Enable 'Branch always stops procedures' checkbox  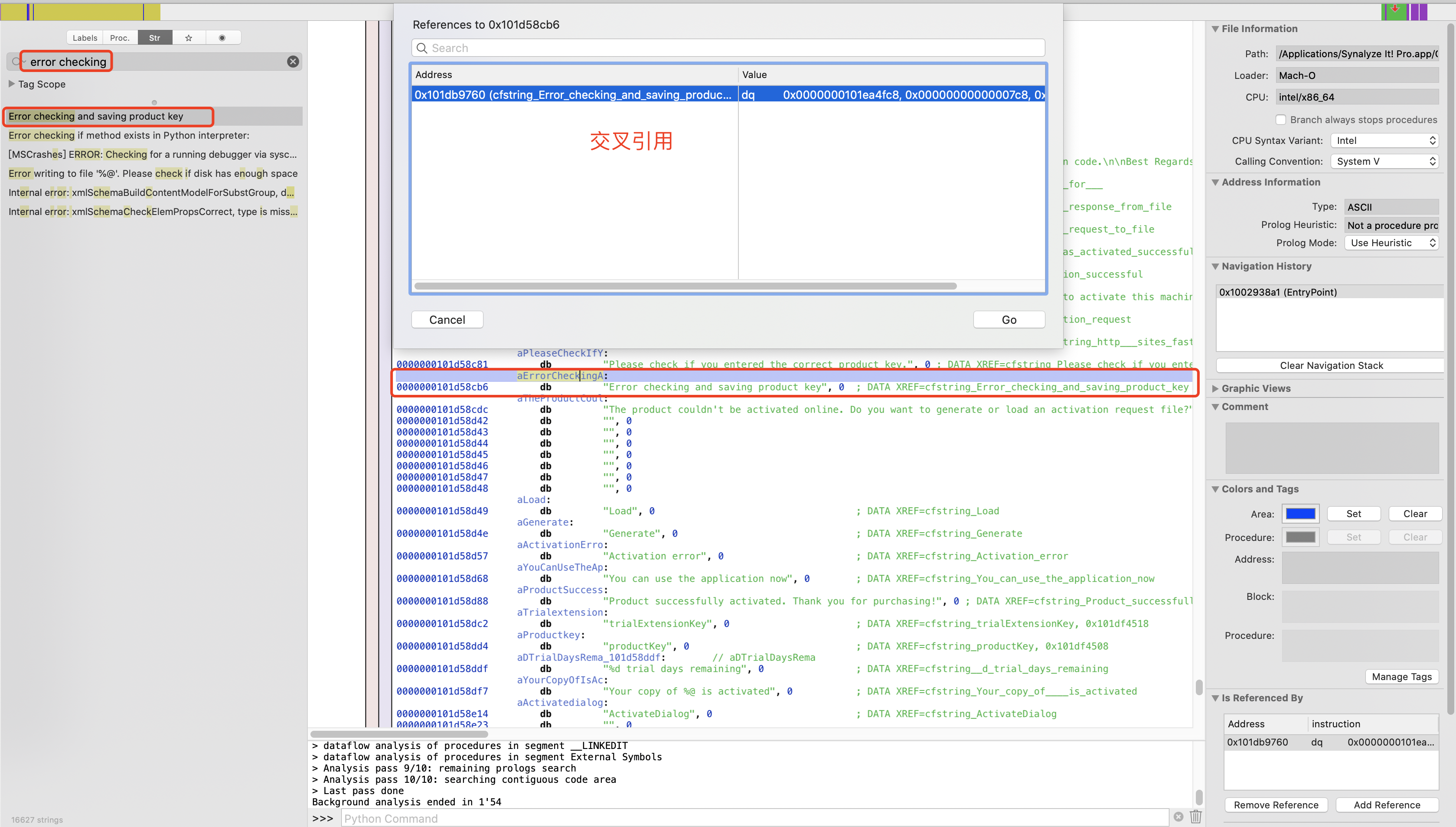tap(1280, 120)
